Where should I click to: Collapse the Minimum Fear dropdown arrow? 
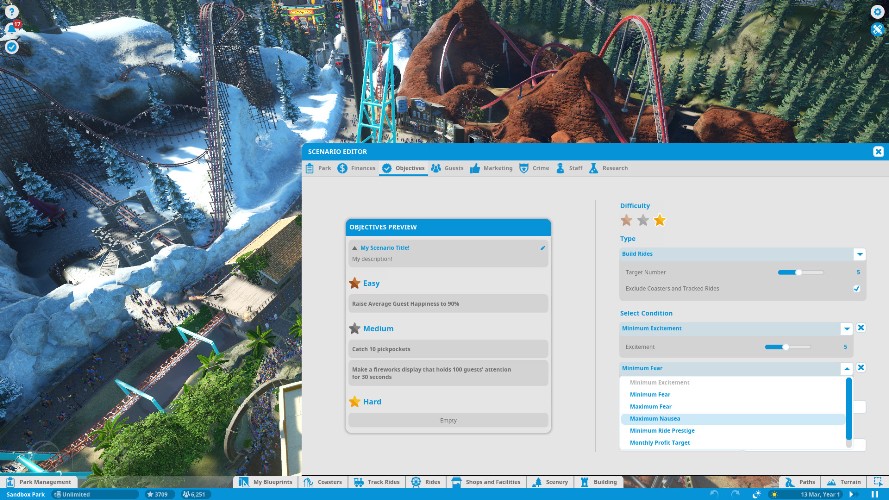[846, 368]
